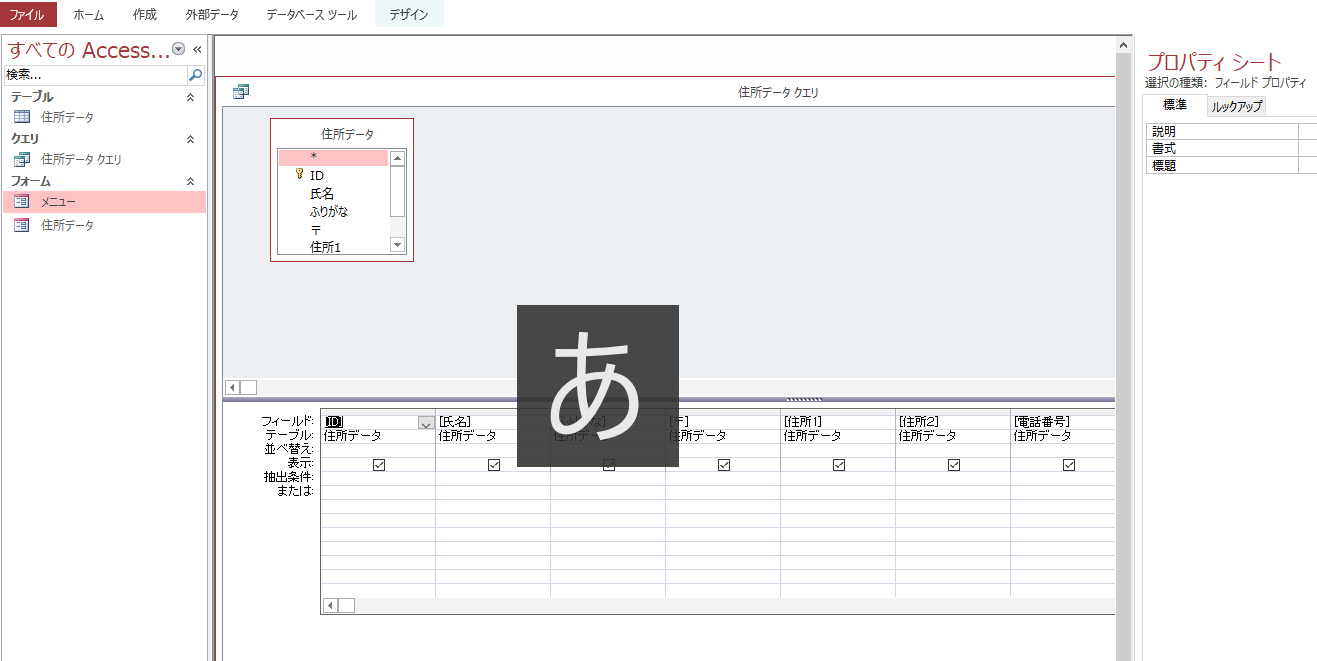Image resolution: width=1317 pixels, height=661 pixels.
Task: Click the メニュー form label
Action: pyautogui.click(x=58, y=202)
